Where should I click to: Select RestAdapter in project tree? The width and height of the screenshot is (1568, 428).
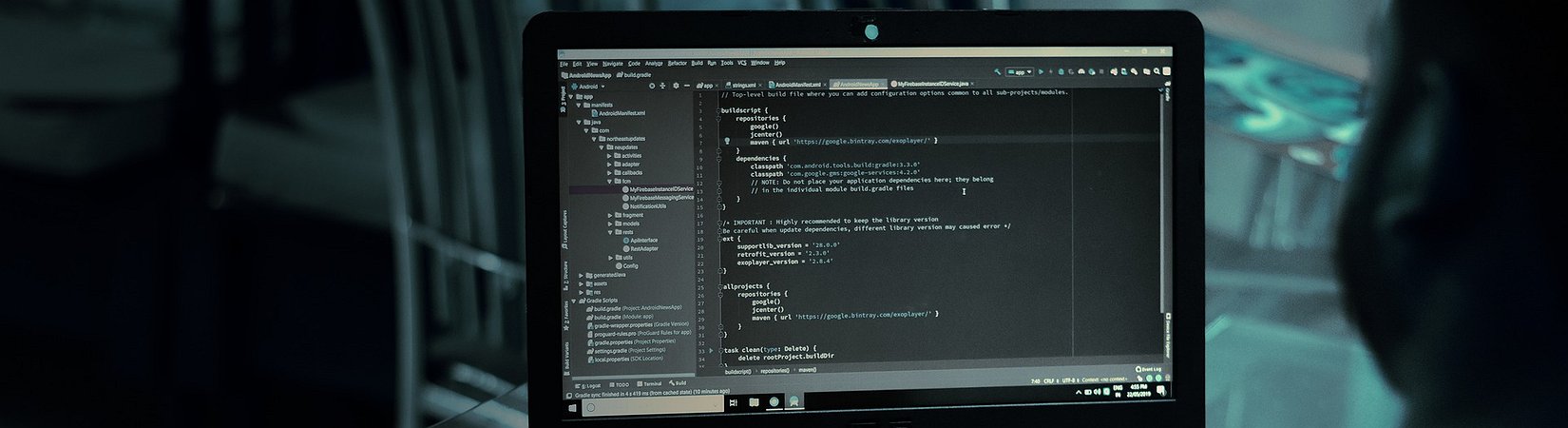pos(641,249)
